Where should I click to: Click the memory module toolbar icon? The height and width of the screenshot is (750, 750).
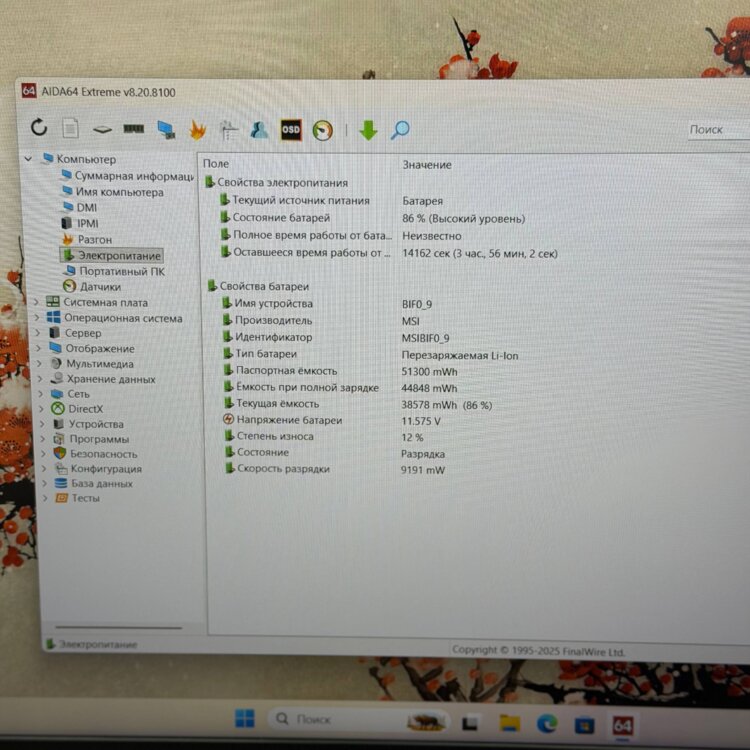[133, 129]
